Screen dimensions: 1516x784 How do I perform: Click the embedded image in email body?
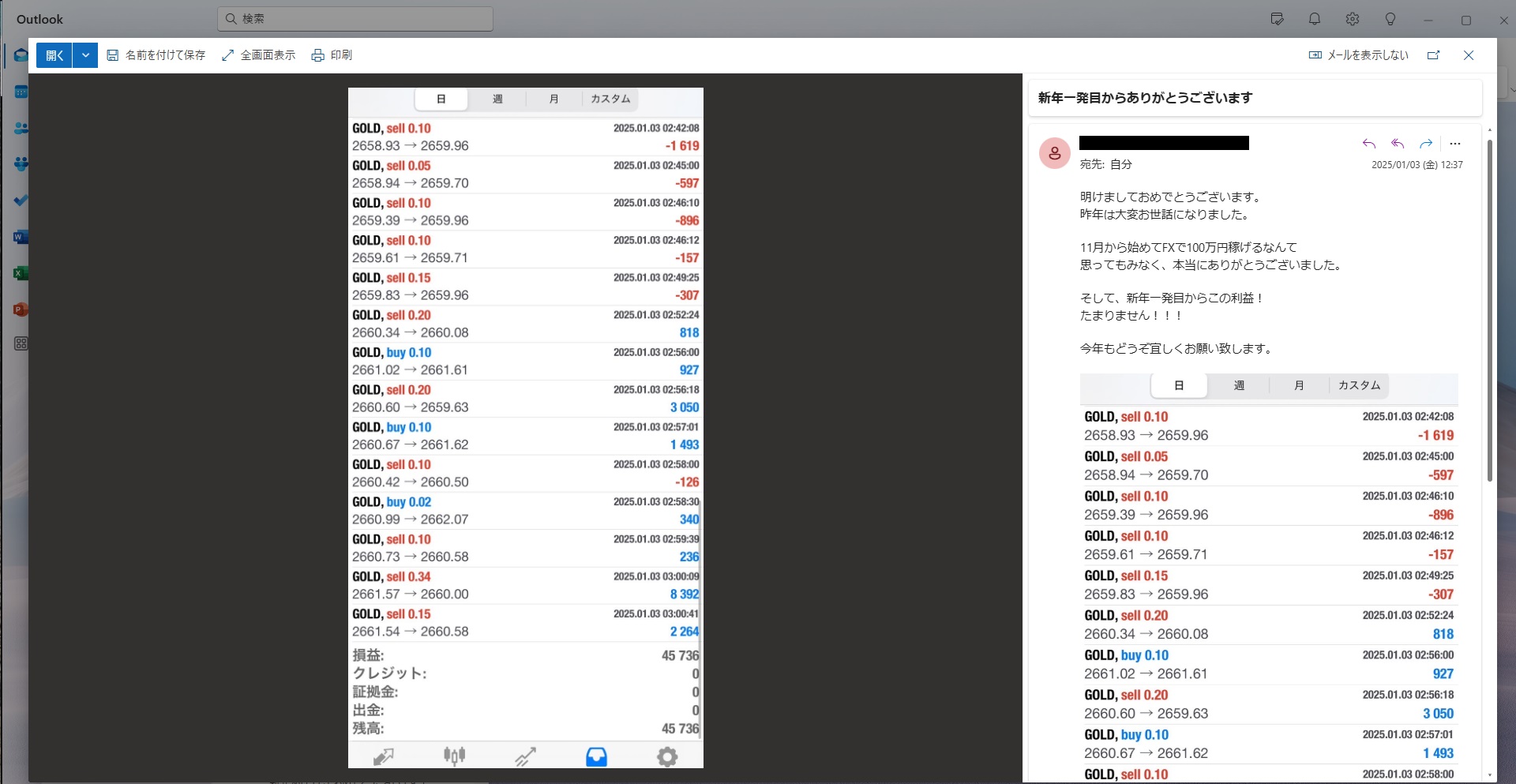coord(1269,577)
